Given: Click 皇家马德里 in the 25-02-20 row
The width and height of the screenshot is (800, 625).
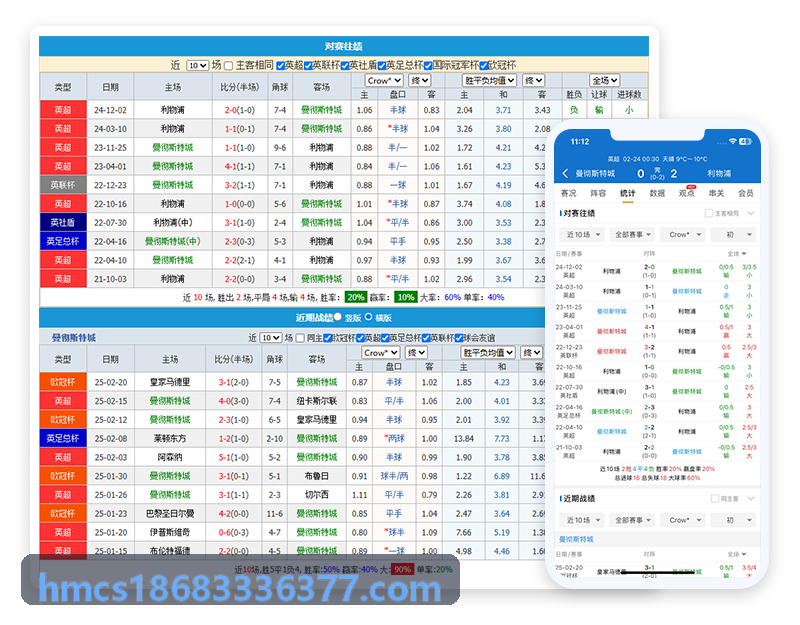Looking at the screenshot, I should [x=169, y=382].
